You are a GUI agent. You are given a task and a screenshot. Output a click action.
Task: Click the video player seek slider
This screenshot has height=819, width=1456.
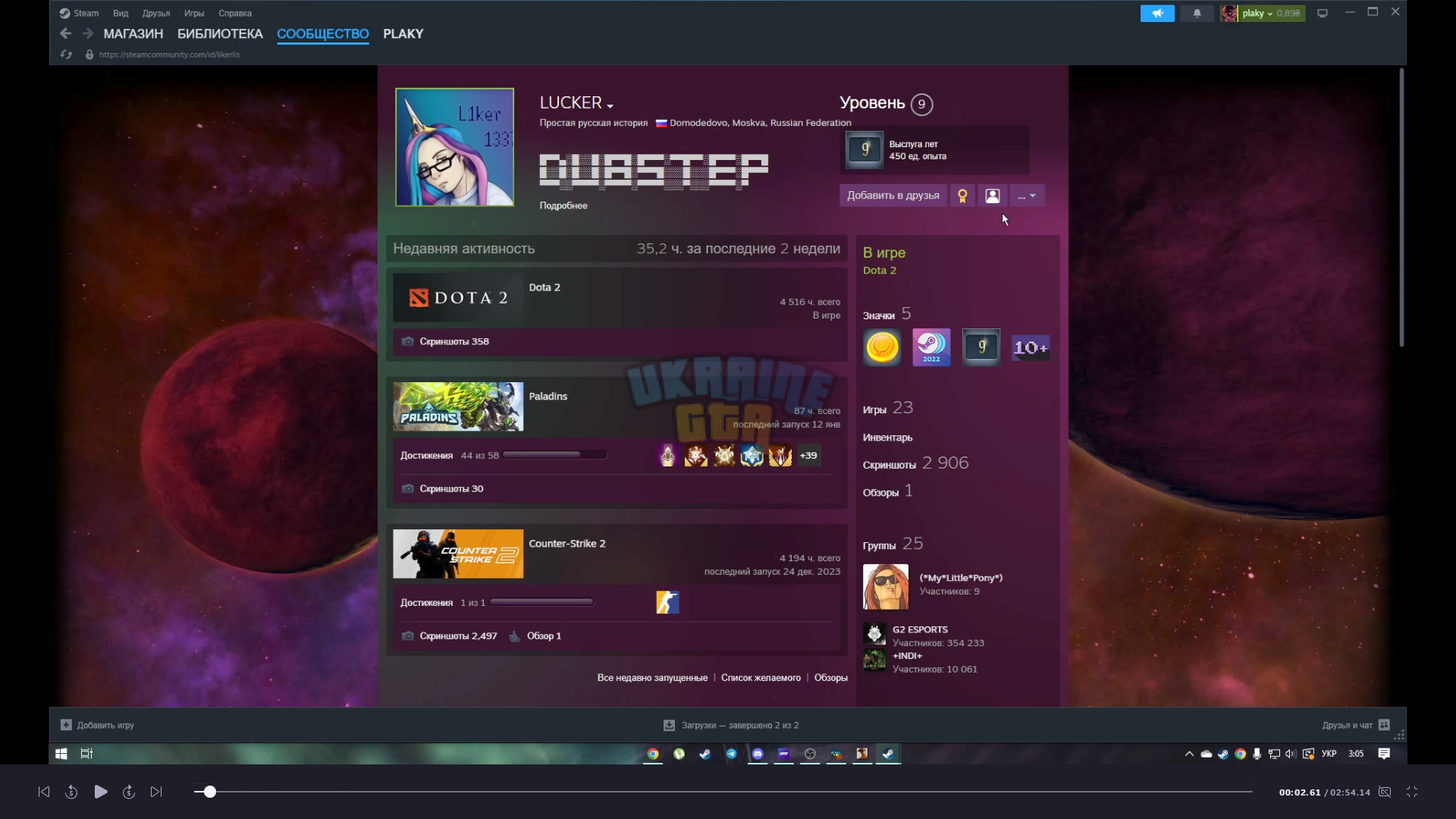coord(723,792)
